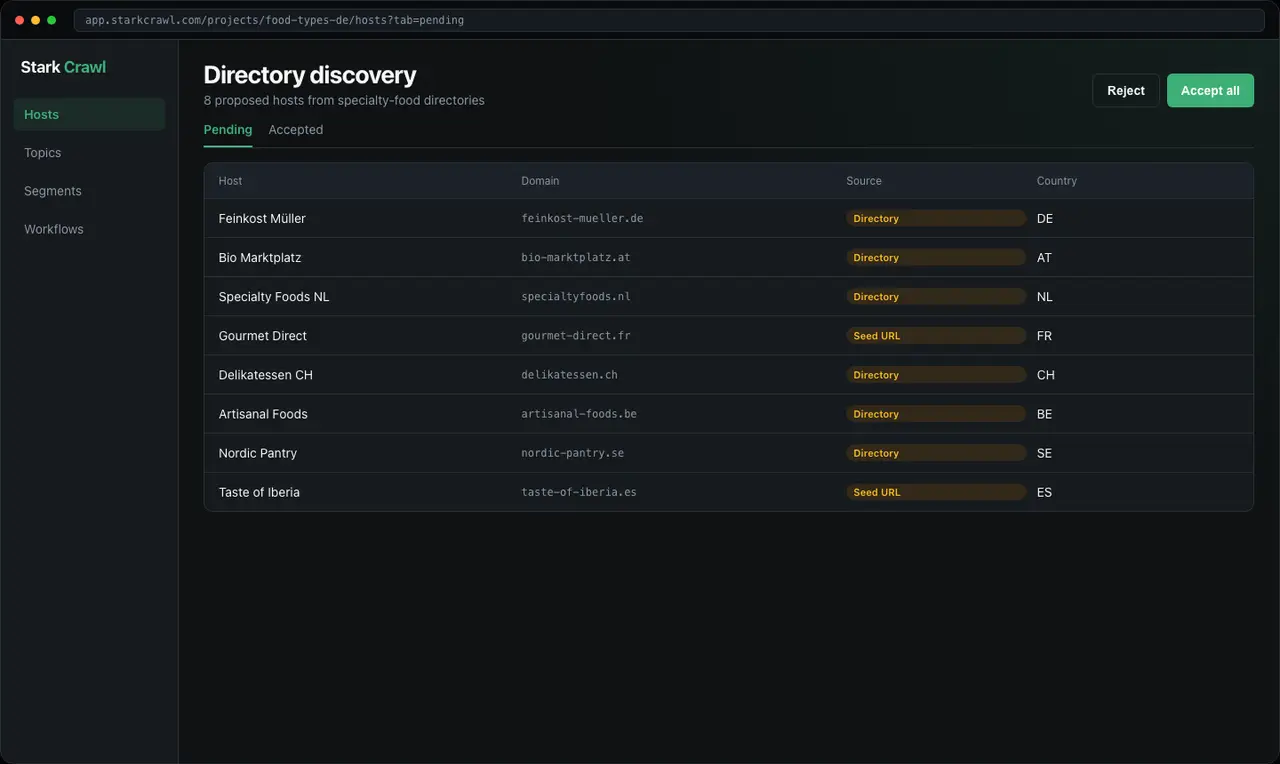1280x764 pixels.
Task: Select the Nordic Pantry host name
Action: pos(258,452)
